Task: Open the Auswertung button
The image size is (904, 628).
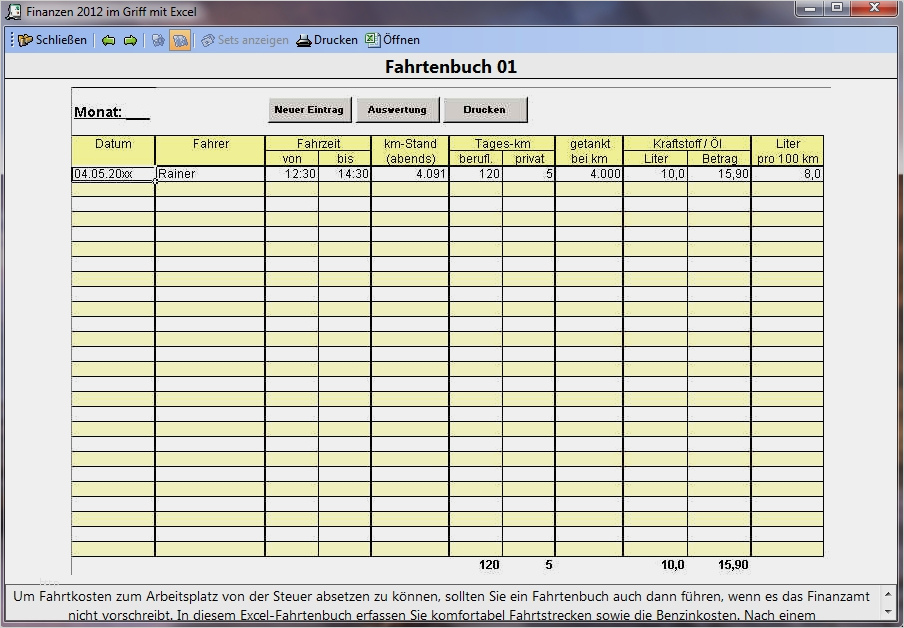Action: tap(397, 110)
